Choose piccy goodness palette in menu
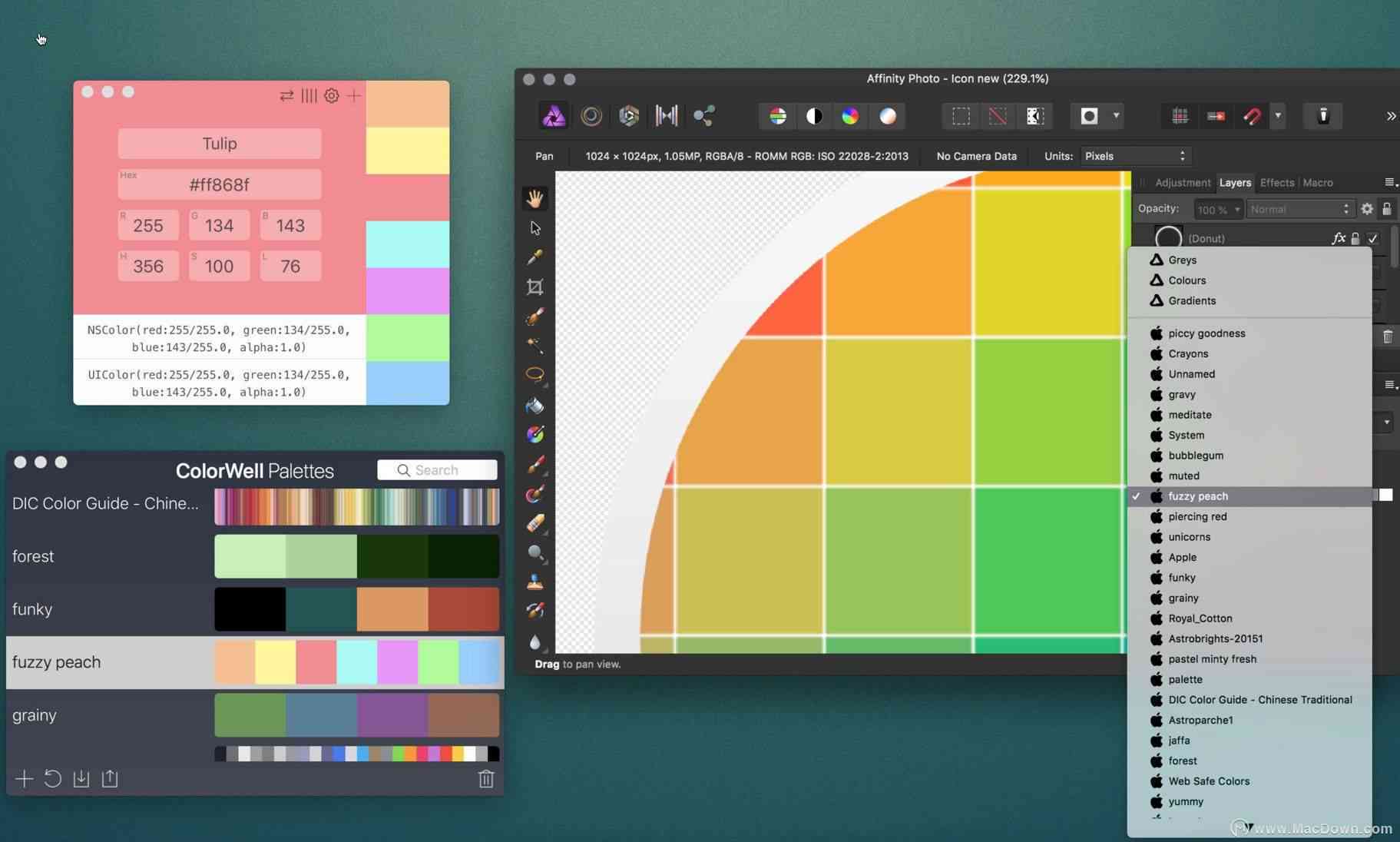 click(1249, 333)
